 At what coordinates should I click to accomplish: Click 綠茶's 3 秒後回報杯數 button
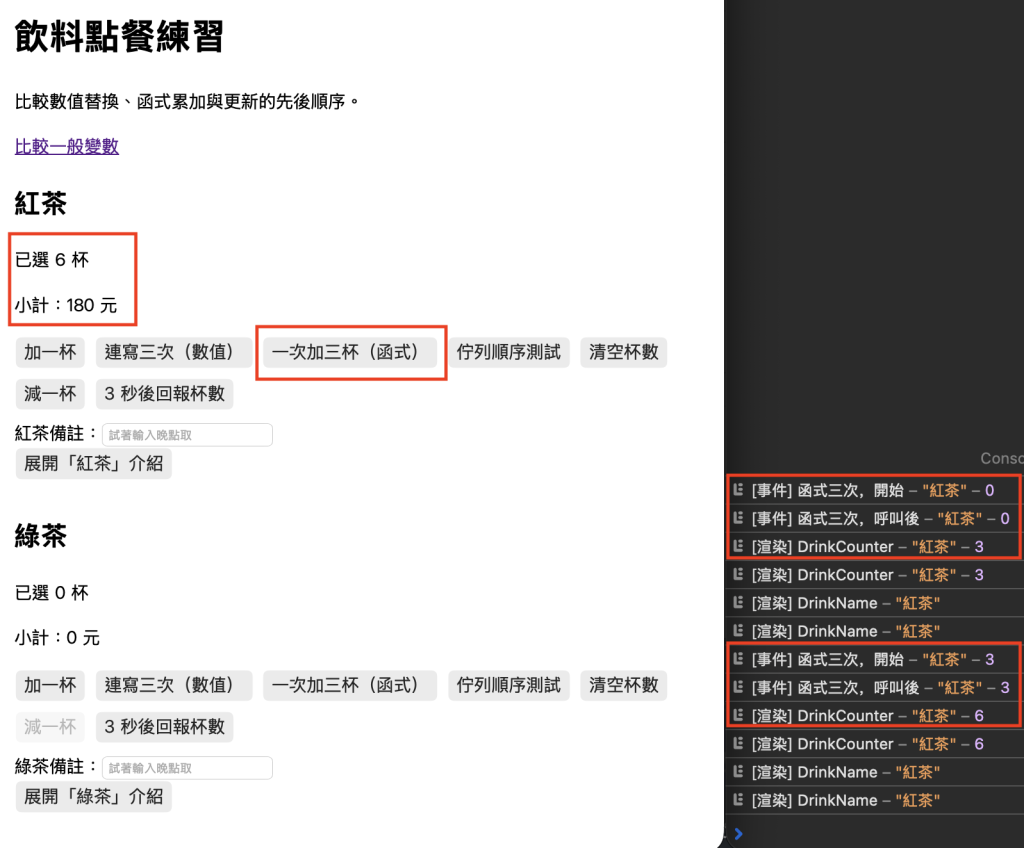click(x=165, y=726)
